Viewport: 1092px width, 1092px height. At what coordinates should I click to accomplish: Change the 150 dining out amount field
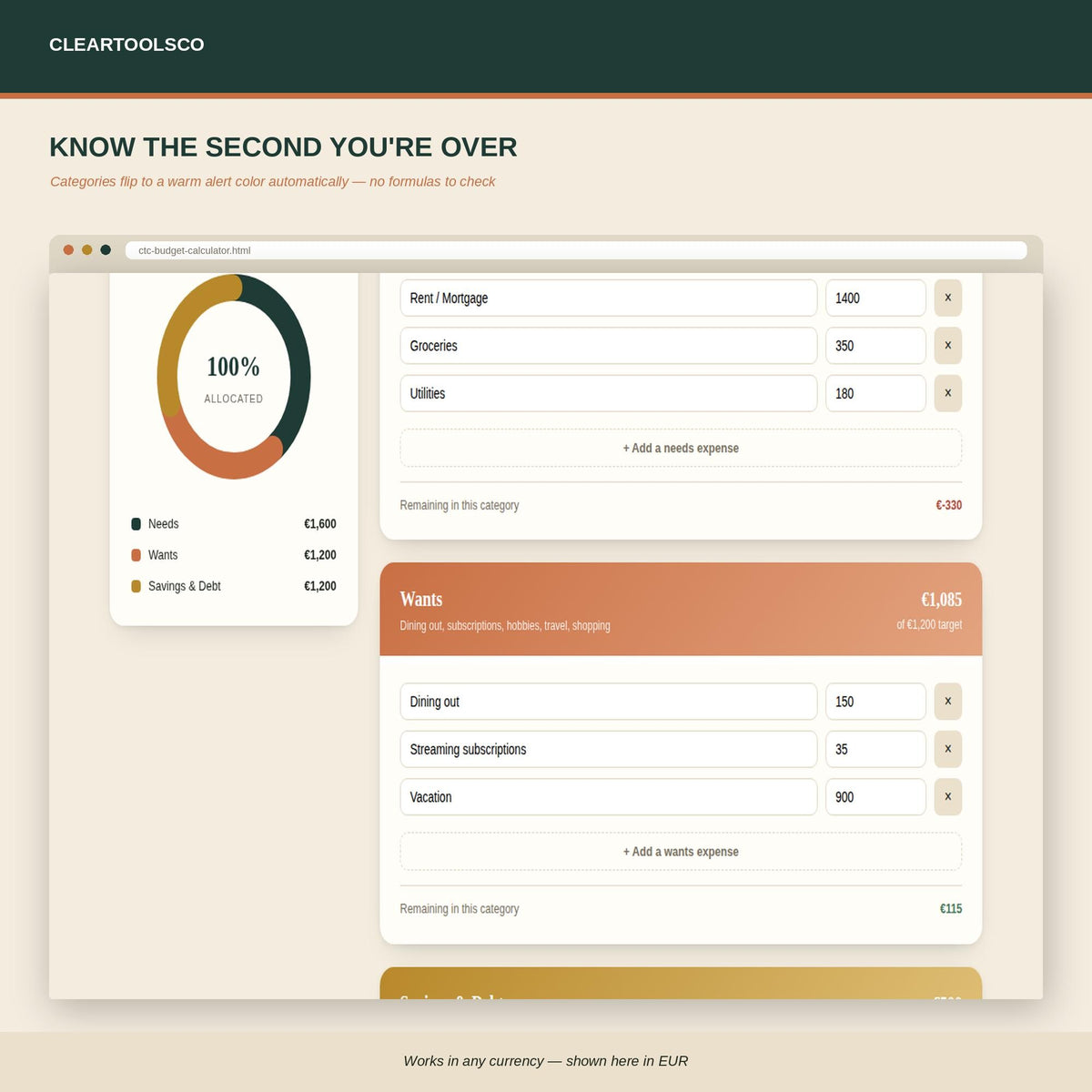coord(875,702)
